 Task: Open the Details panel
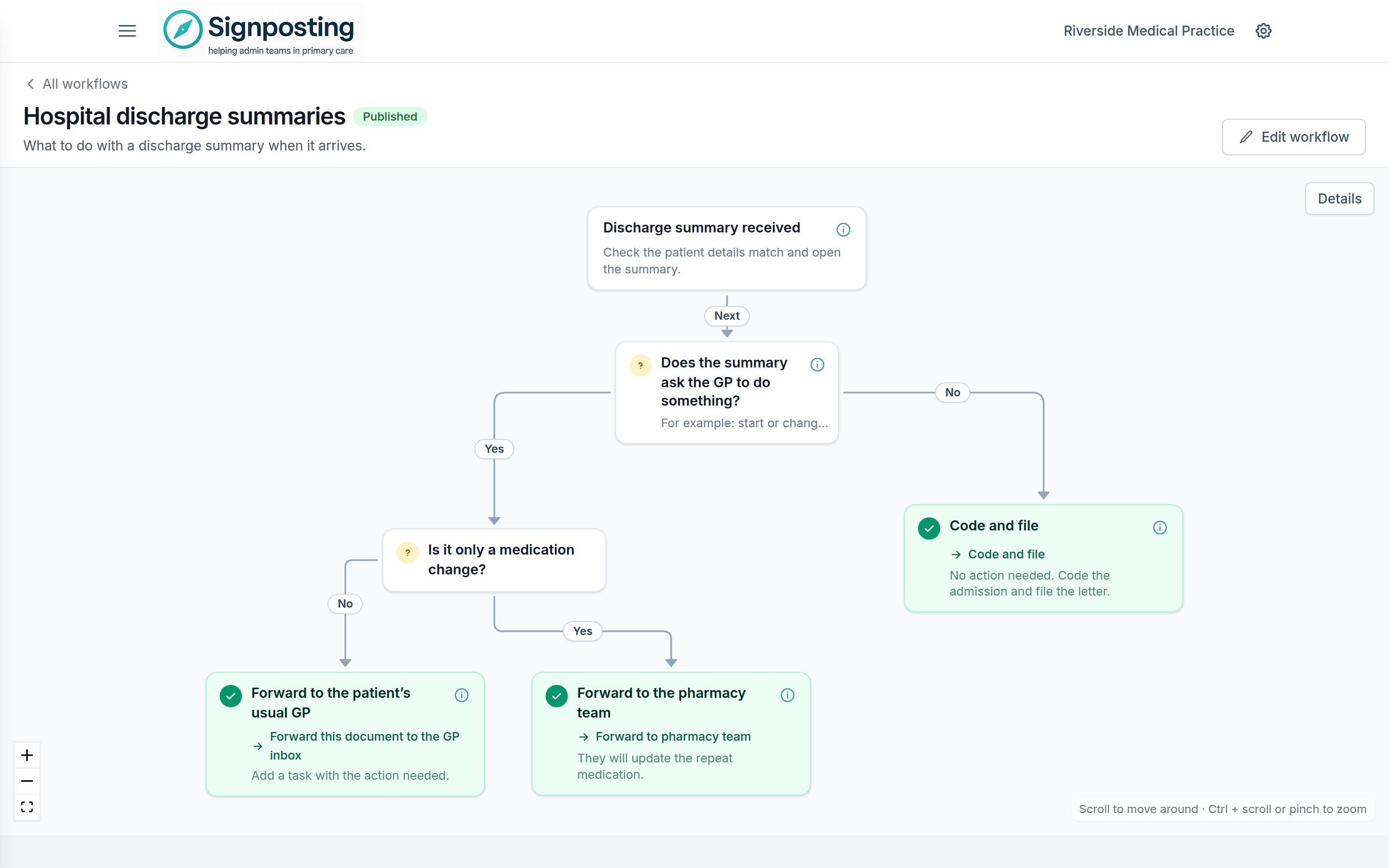(x=1339, y=199)
